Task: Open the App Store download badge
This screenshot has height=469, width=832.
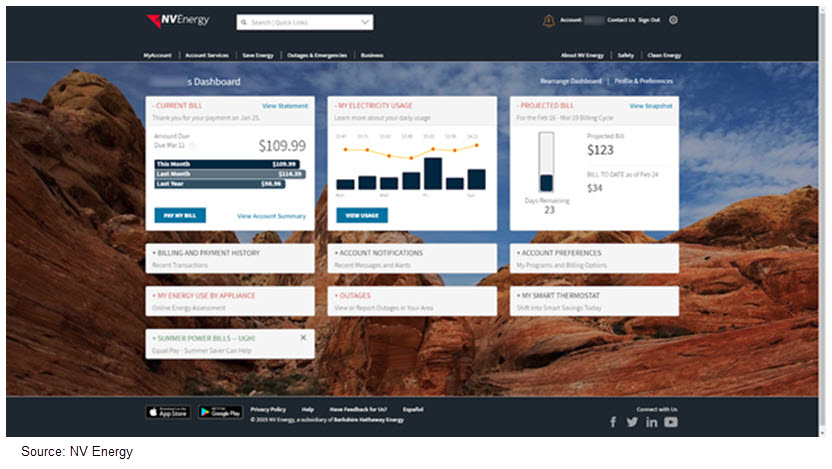Action: click(x=168, y=412)
